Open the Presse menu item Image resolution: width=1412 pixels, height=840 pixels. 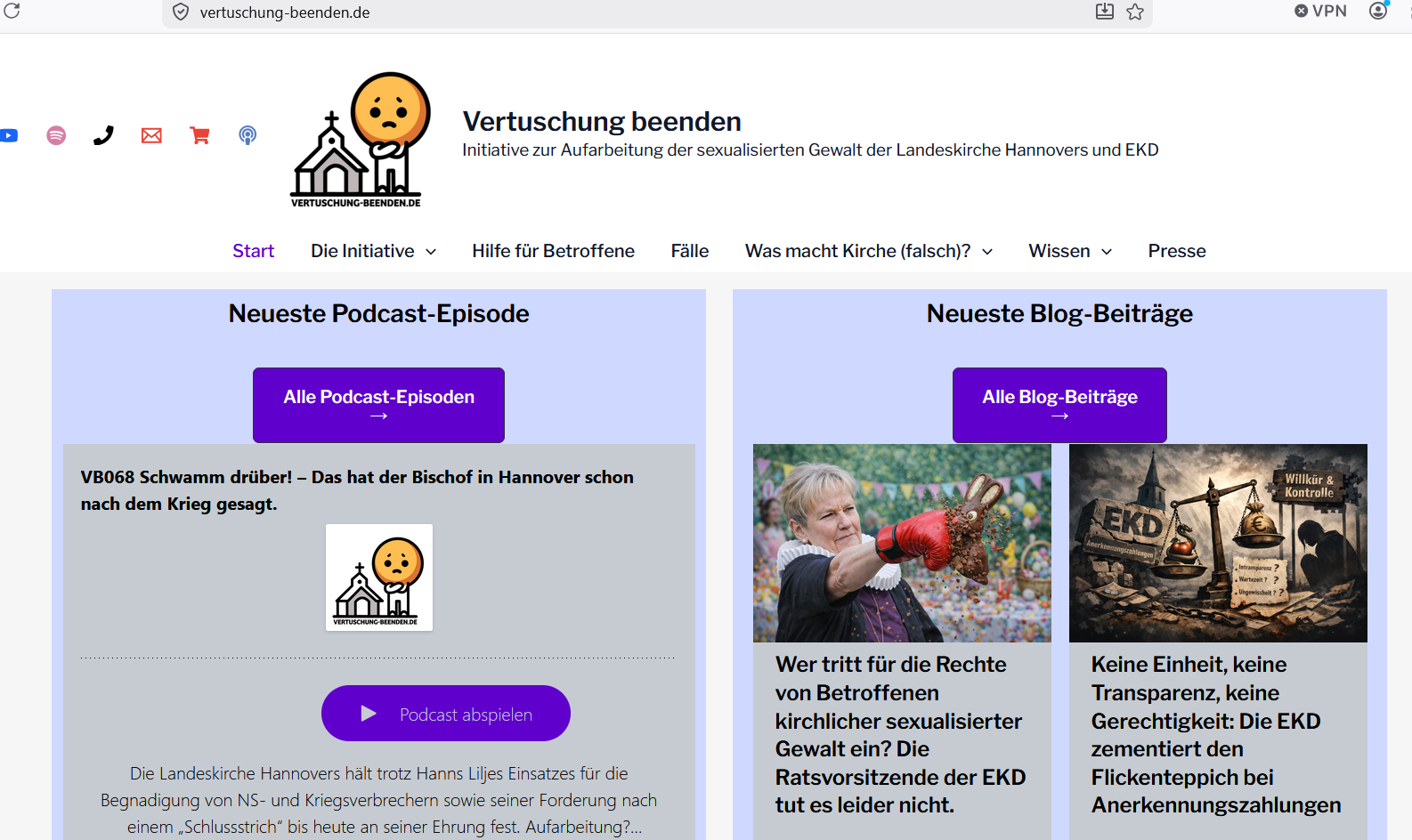[1176, 251]
